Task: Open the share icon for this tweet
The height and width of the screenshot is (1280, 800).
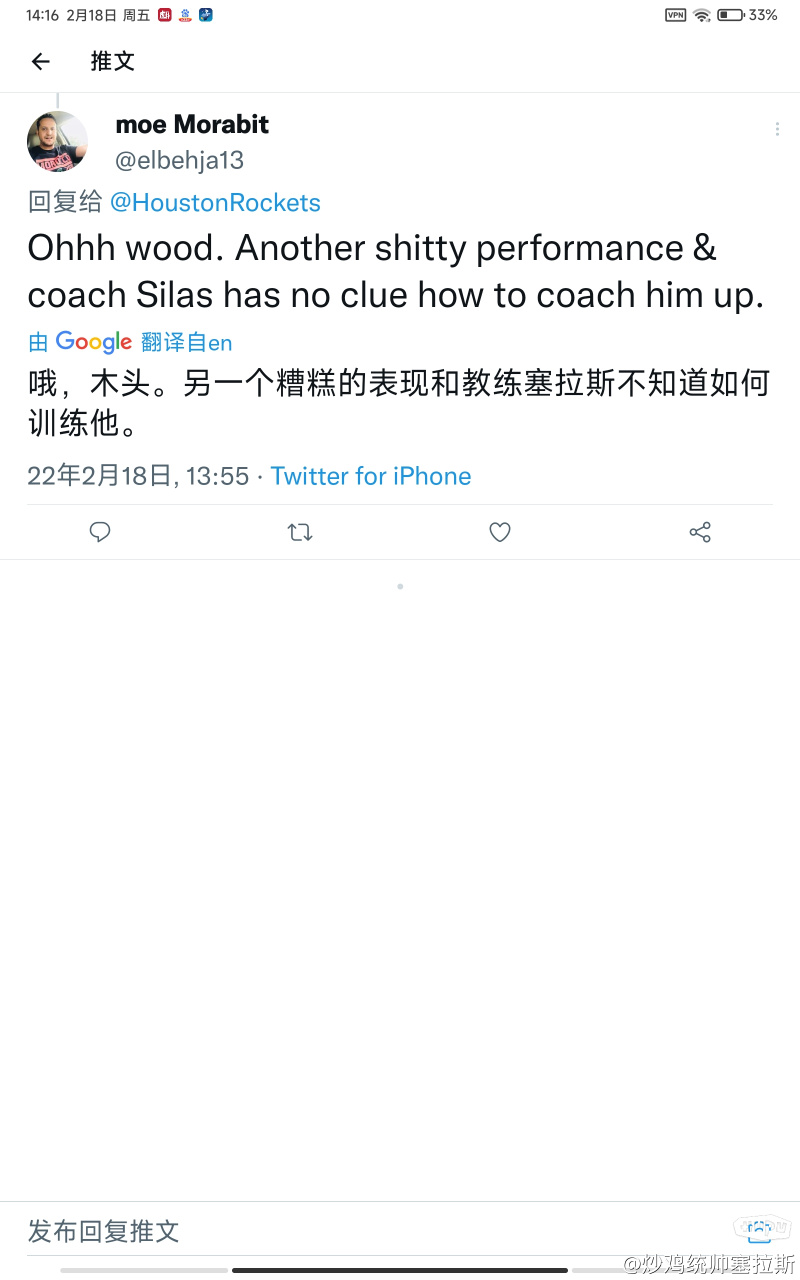Action: (700, 532)
